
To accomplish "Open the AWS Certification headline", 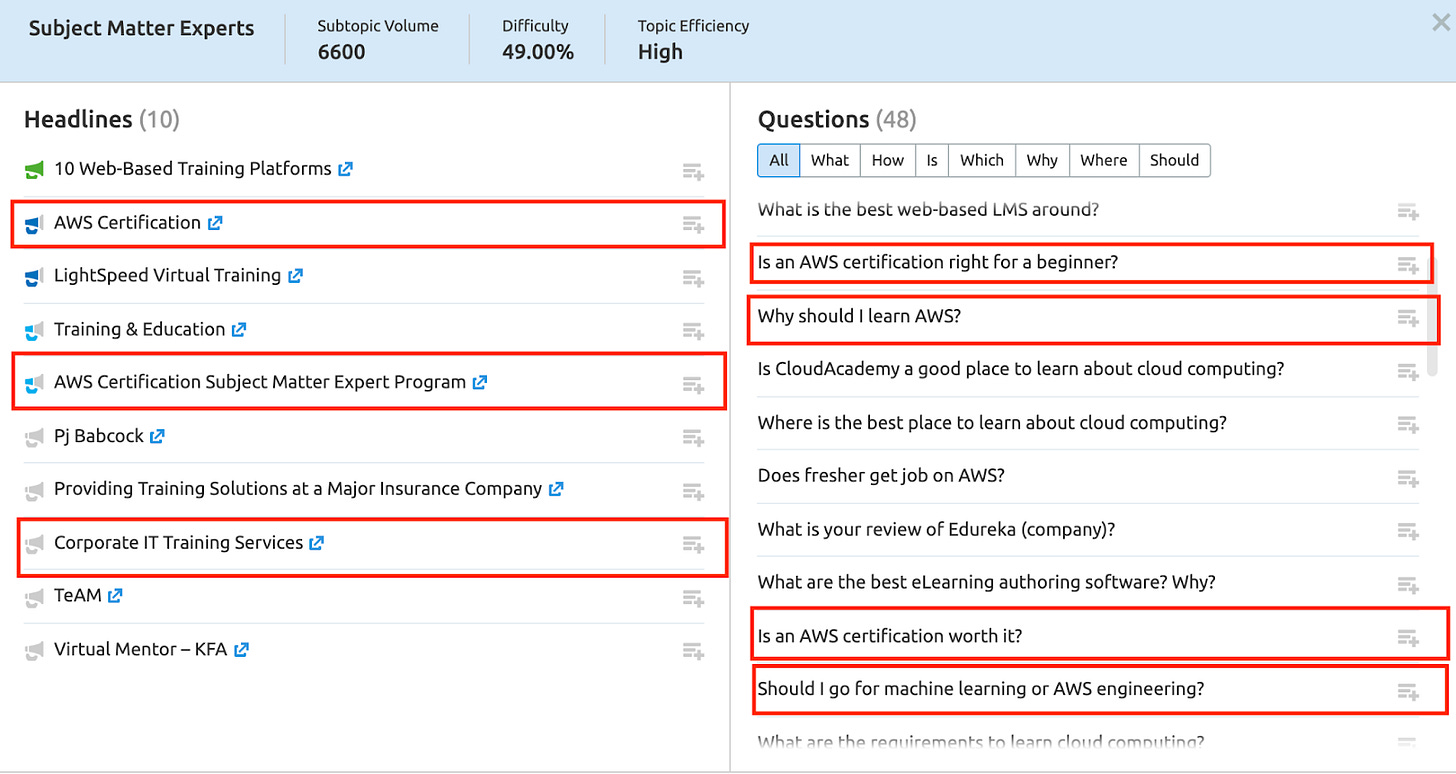I will click(x=127, y=223).
